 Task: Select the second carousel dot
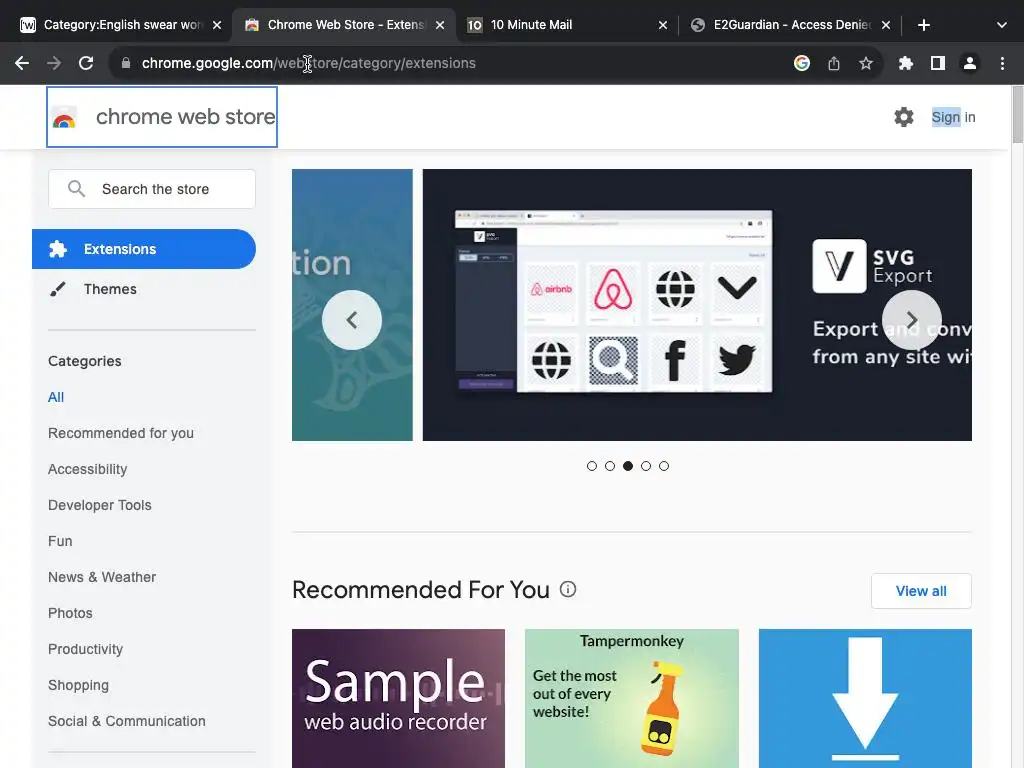(x=610, y=466)
